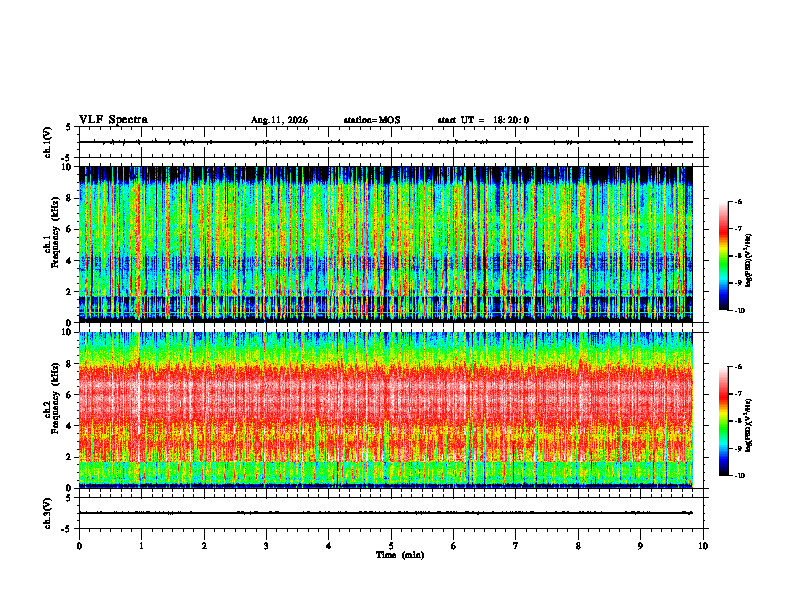Image resolution: width=792 pixels, height=612 pixels.
Task: Click the station=MOS label
Action: click(372, 120)
